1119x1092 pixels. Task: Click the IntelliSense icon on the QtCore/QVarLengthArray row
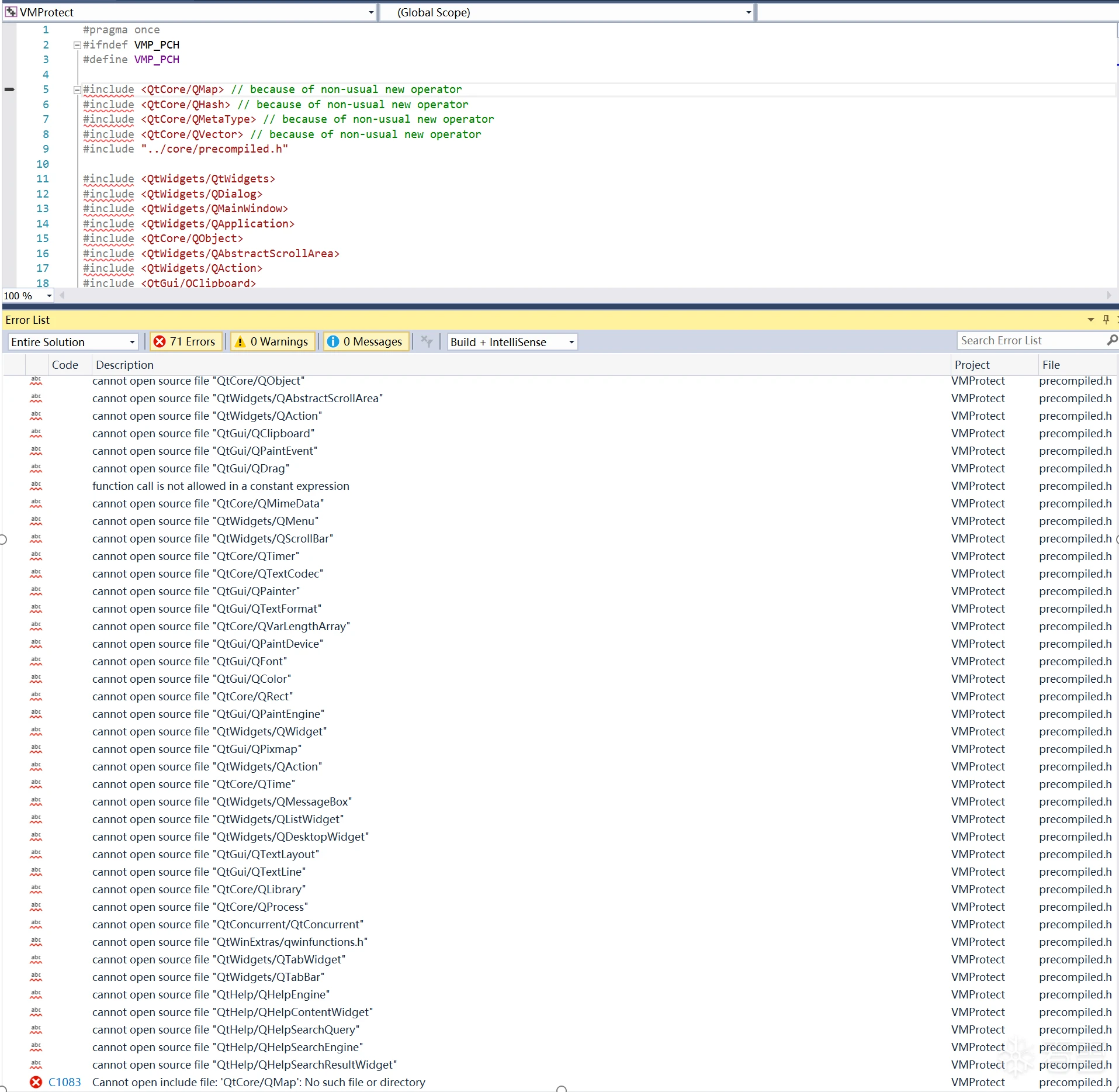pyautogui.click(x=36, y=626)
